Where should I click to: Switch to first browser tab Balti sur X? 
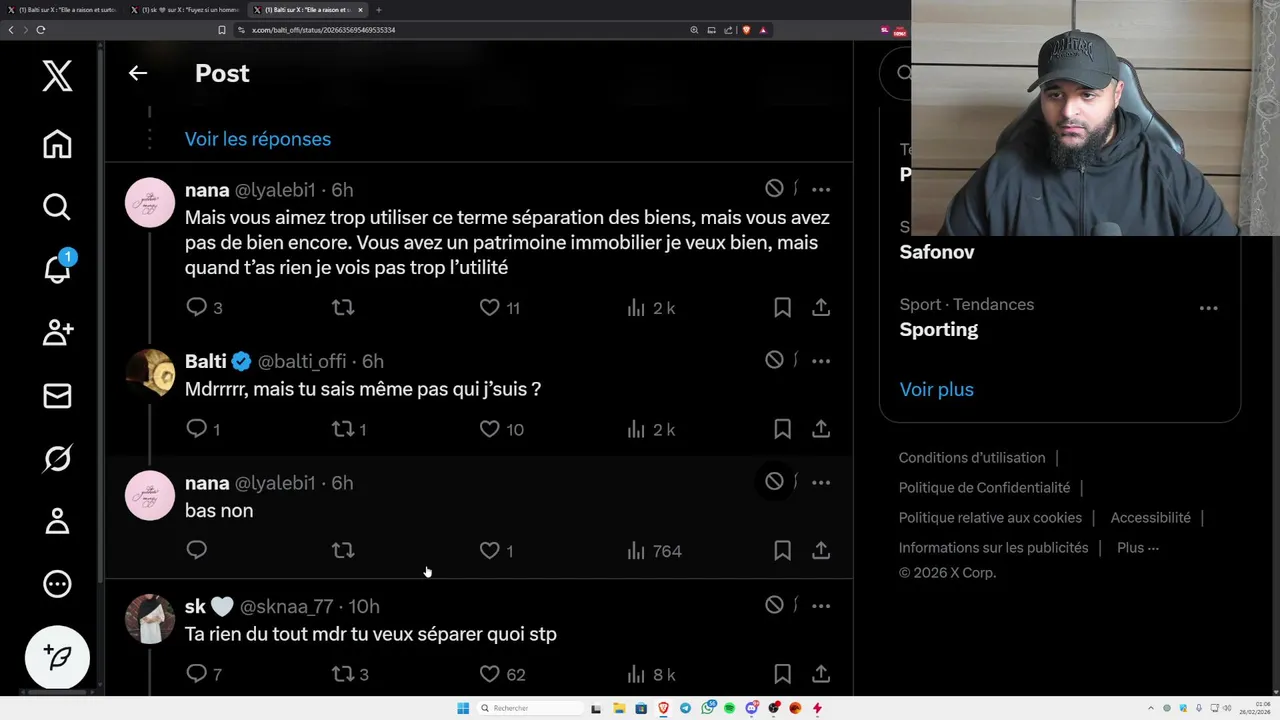point(62,10)
